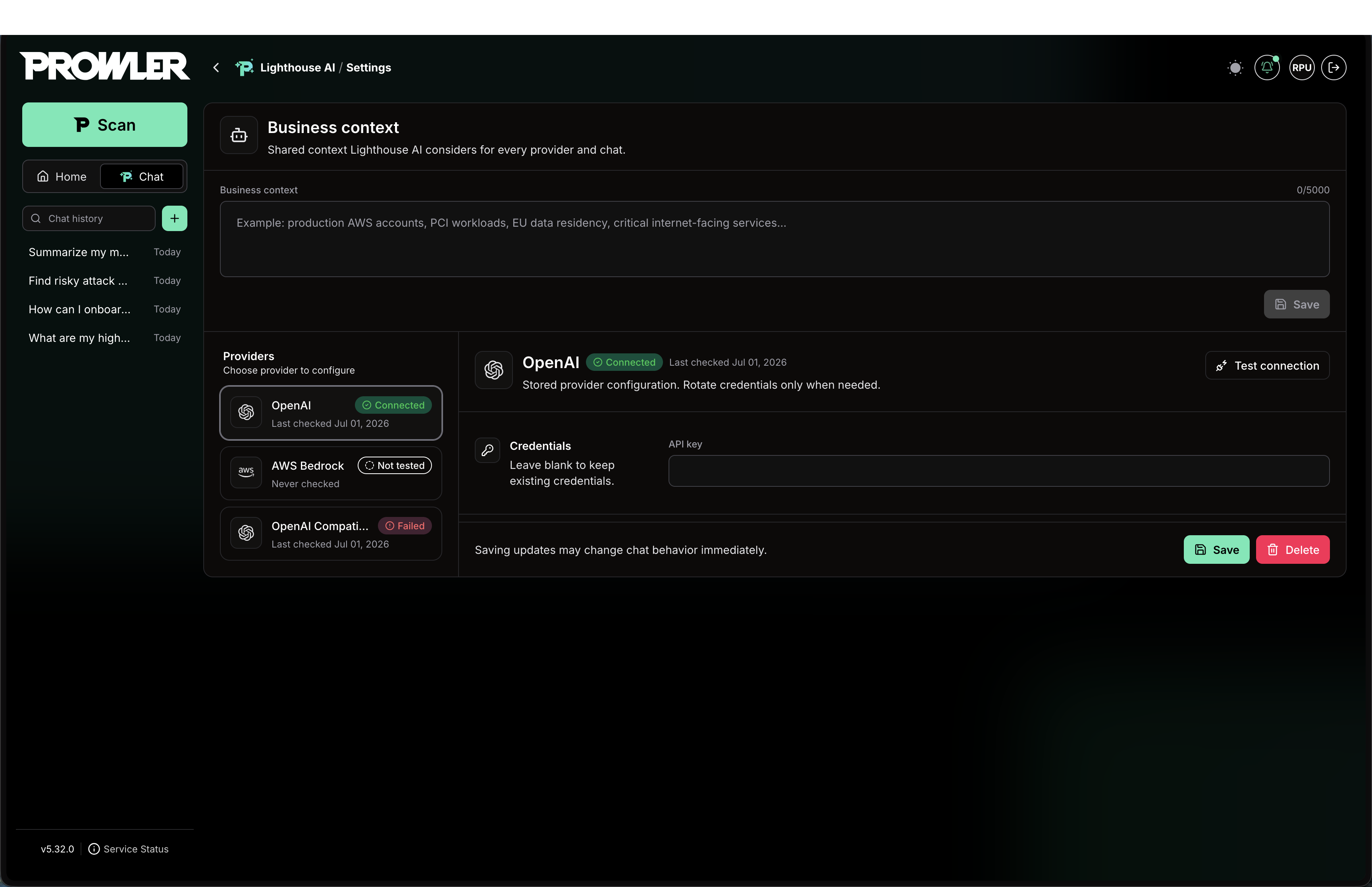This screenshot has height=887, width=1372.
Task: Open chat 'How can I onboar...'
Action: (105, 309)
